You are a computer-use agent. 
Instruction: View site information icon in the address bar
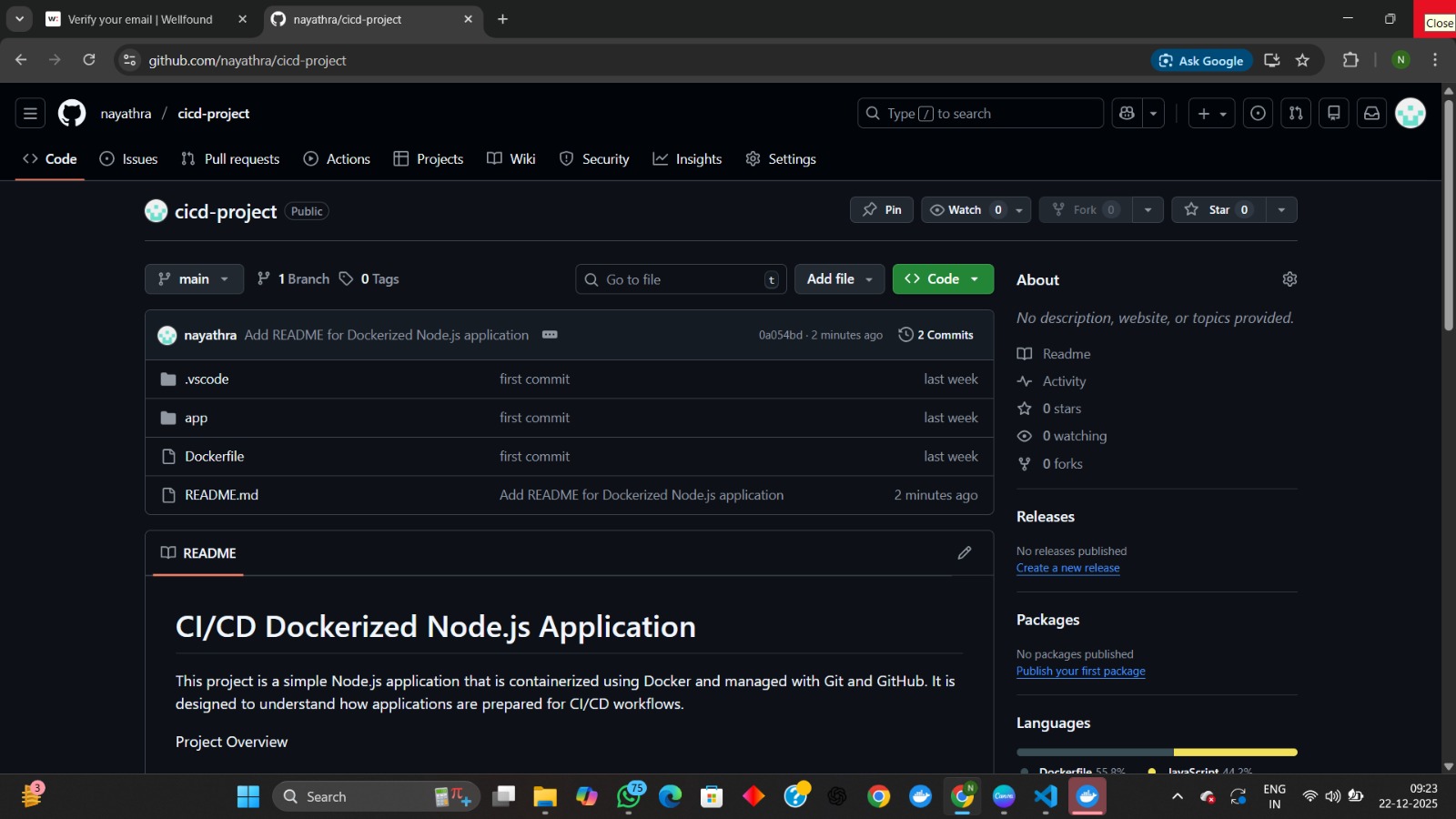point(129,60)
